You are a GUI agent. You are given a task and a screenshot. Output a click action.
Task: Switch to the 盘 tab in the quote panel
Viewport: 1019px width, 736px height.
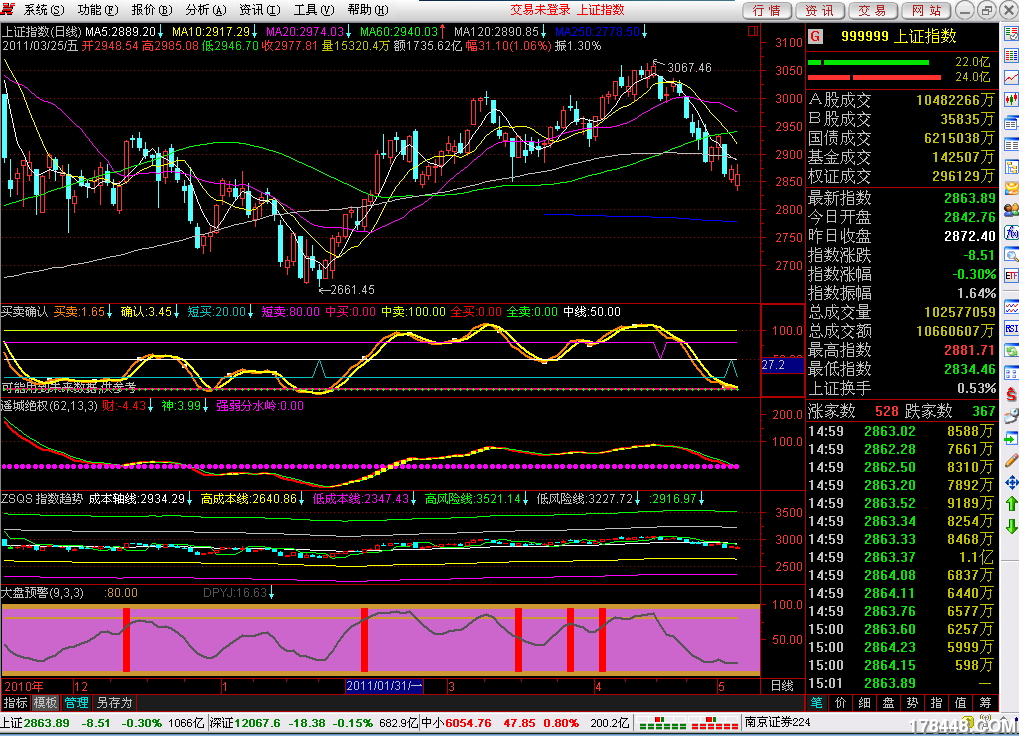coord(889,703)
